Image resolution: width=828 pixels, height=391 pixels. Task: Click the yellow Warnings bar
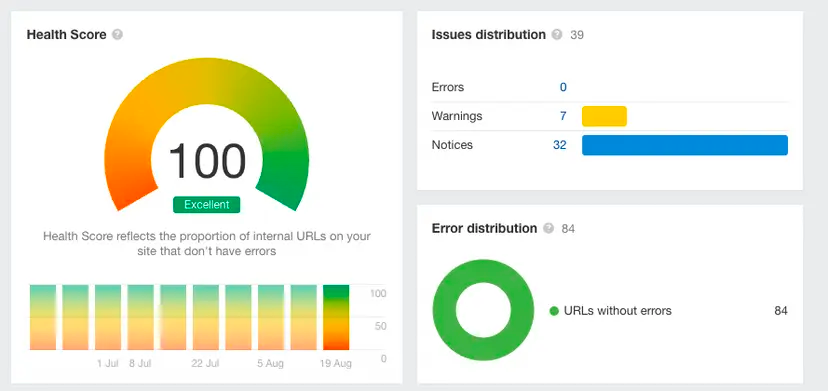tap(604, 116)
